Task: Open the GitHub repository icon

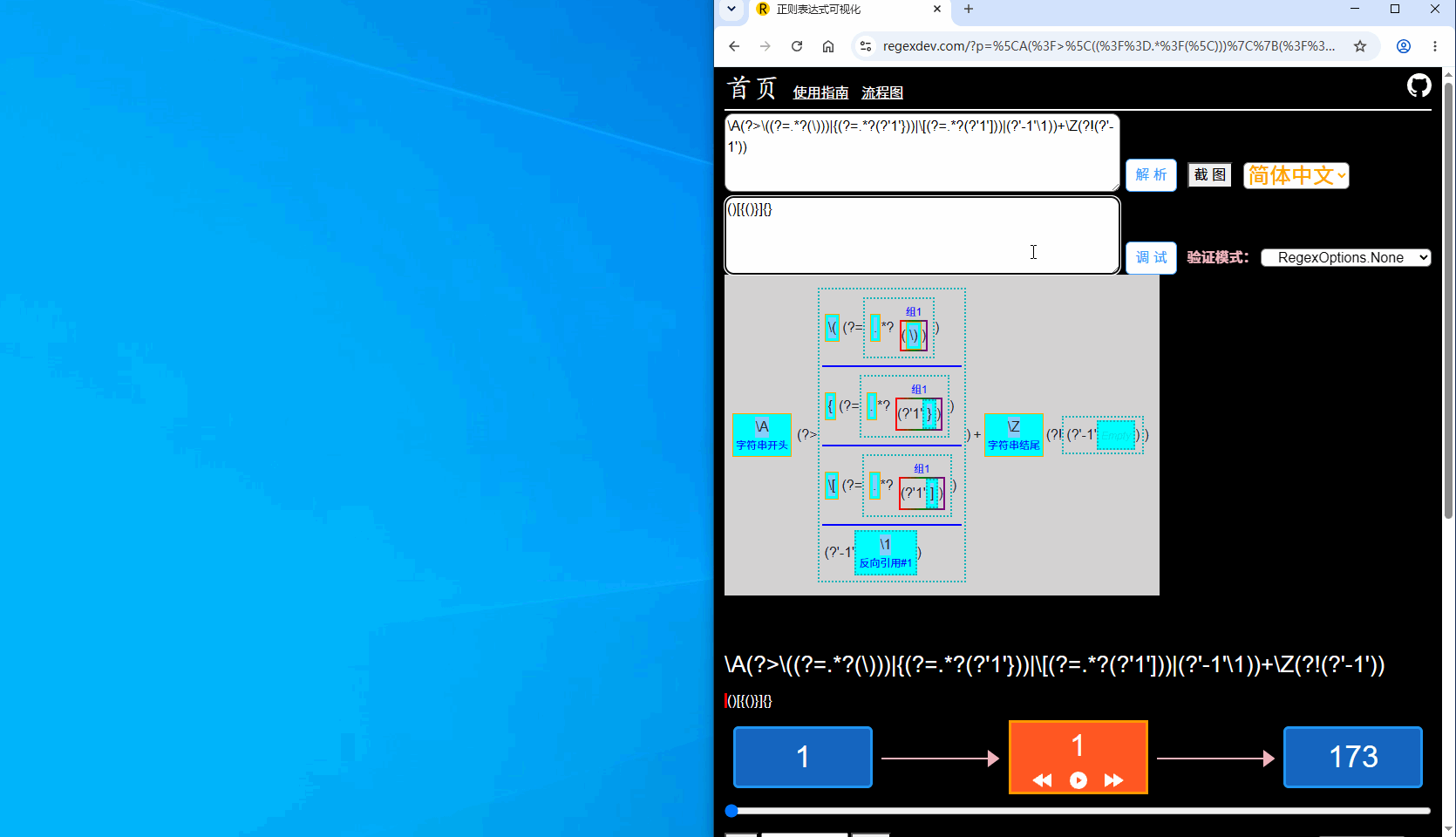Action: pyautogui.click(x=1419, y=85)
